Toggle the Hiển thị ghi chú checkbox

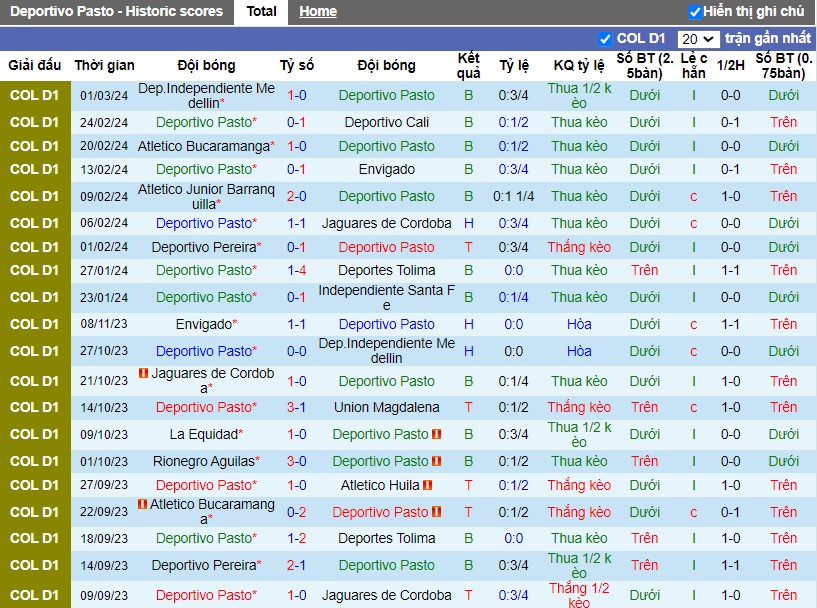tap(695, 11)
